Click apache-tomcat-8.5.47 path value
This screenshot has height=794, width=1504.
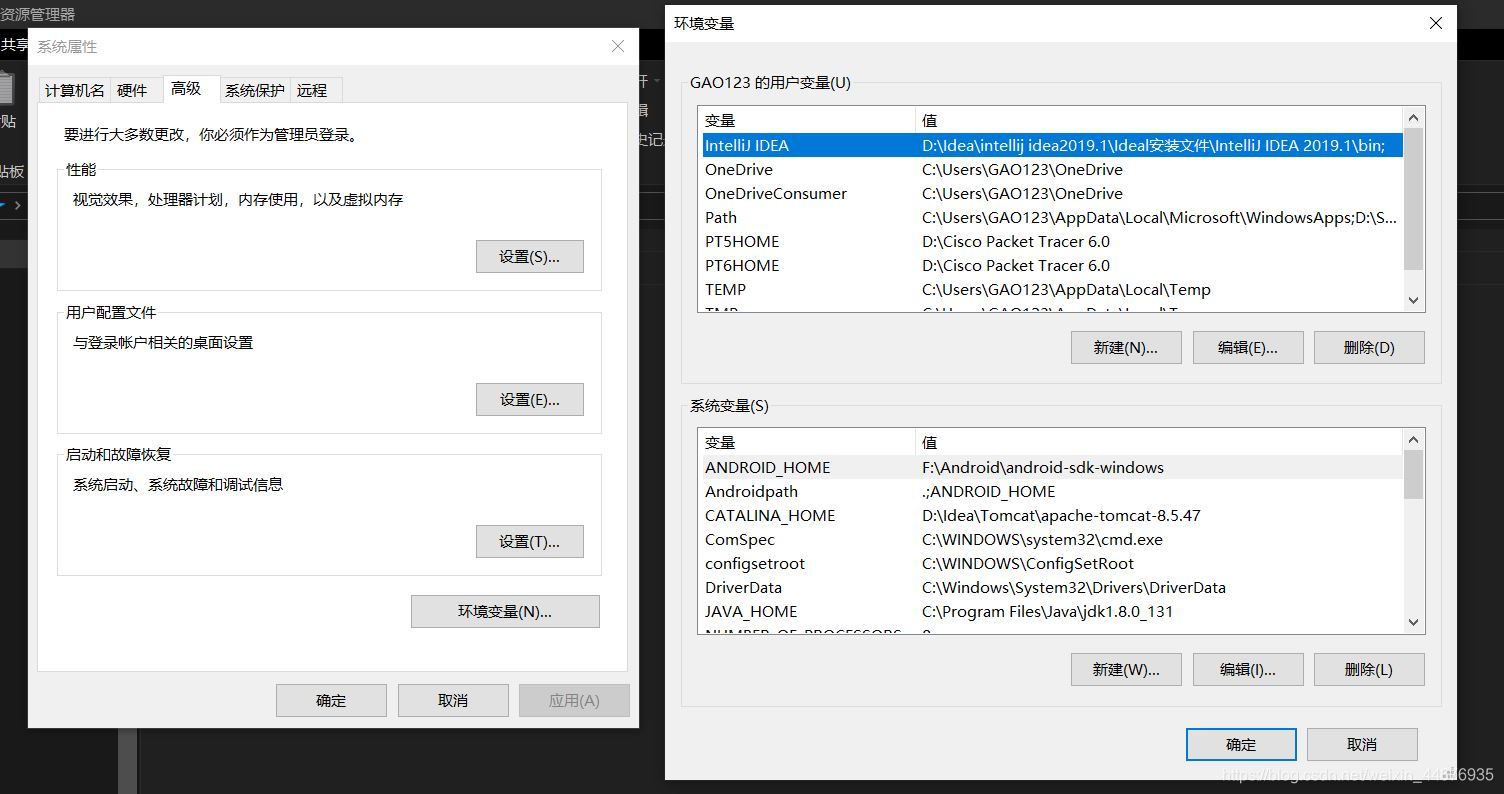coord(1061,515)
